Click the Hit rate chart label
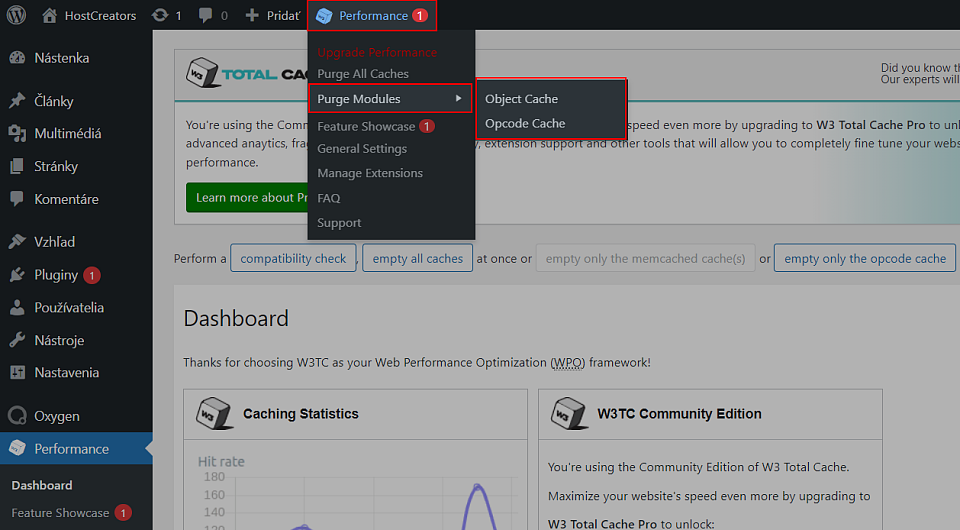 [x=221, y=461]
